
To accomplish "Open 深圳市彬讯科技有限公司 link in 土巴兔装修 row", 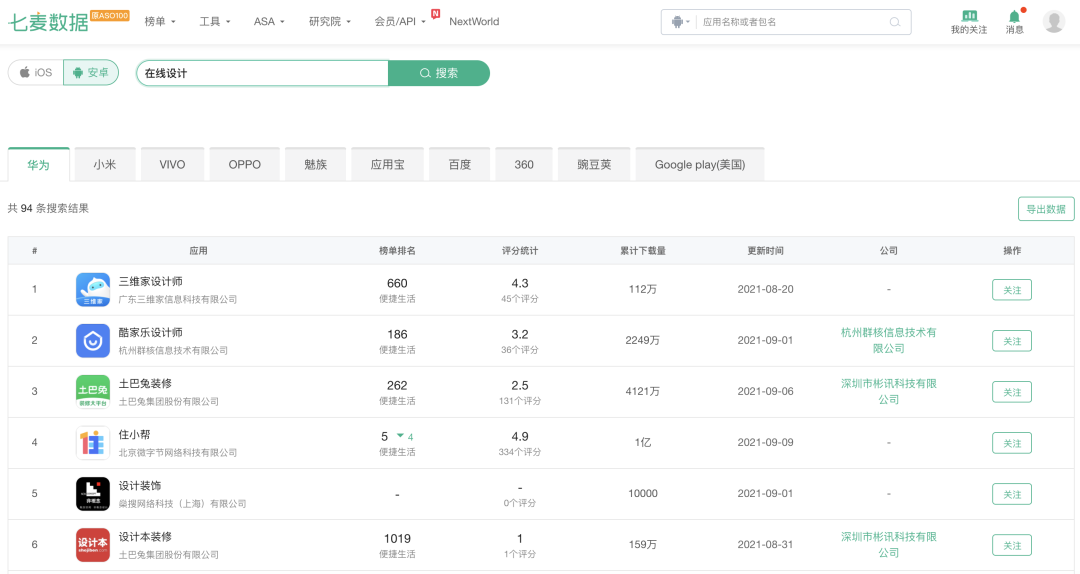I will 889,391.
